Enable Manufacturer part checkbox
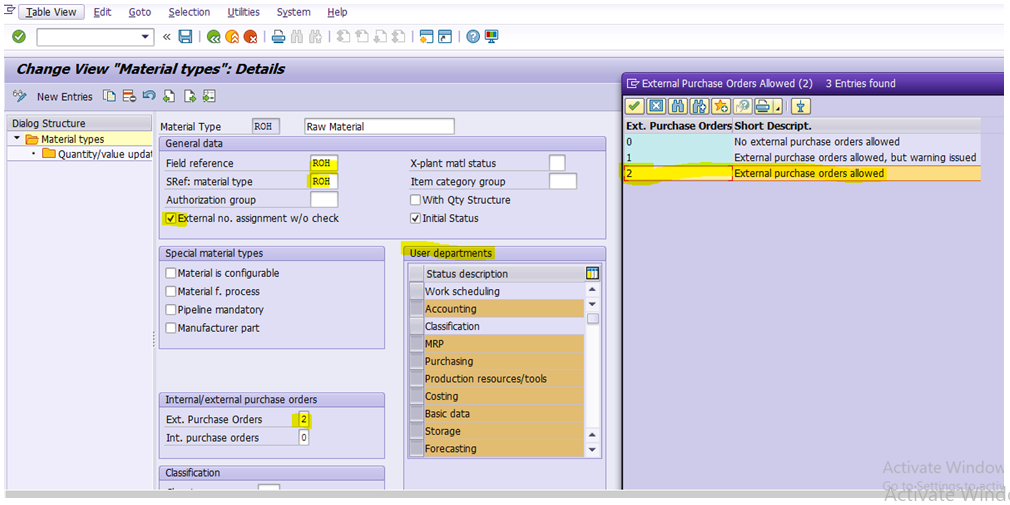Image resolution: width=1010 pixels, height=505 pixels. point(171,328)
